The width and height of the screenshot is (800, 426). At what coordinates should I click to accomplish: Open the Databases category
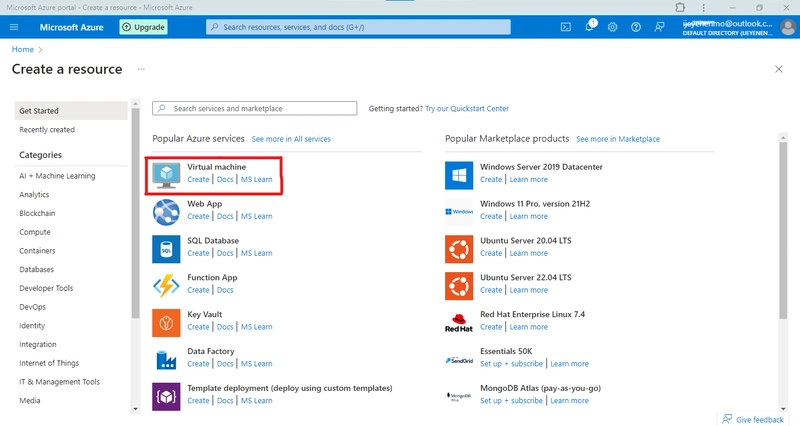point(36,269)
